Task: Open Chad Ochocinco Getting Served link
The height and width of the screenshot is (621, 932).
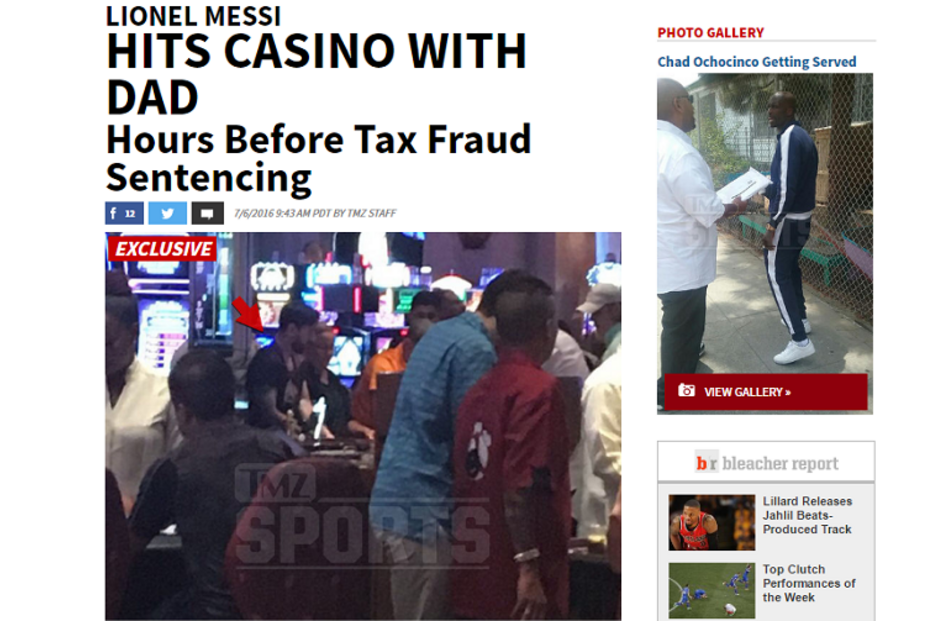Action: (x=757, y=62)
